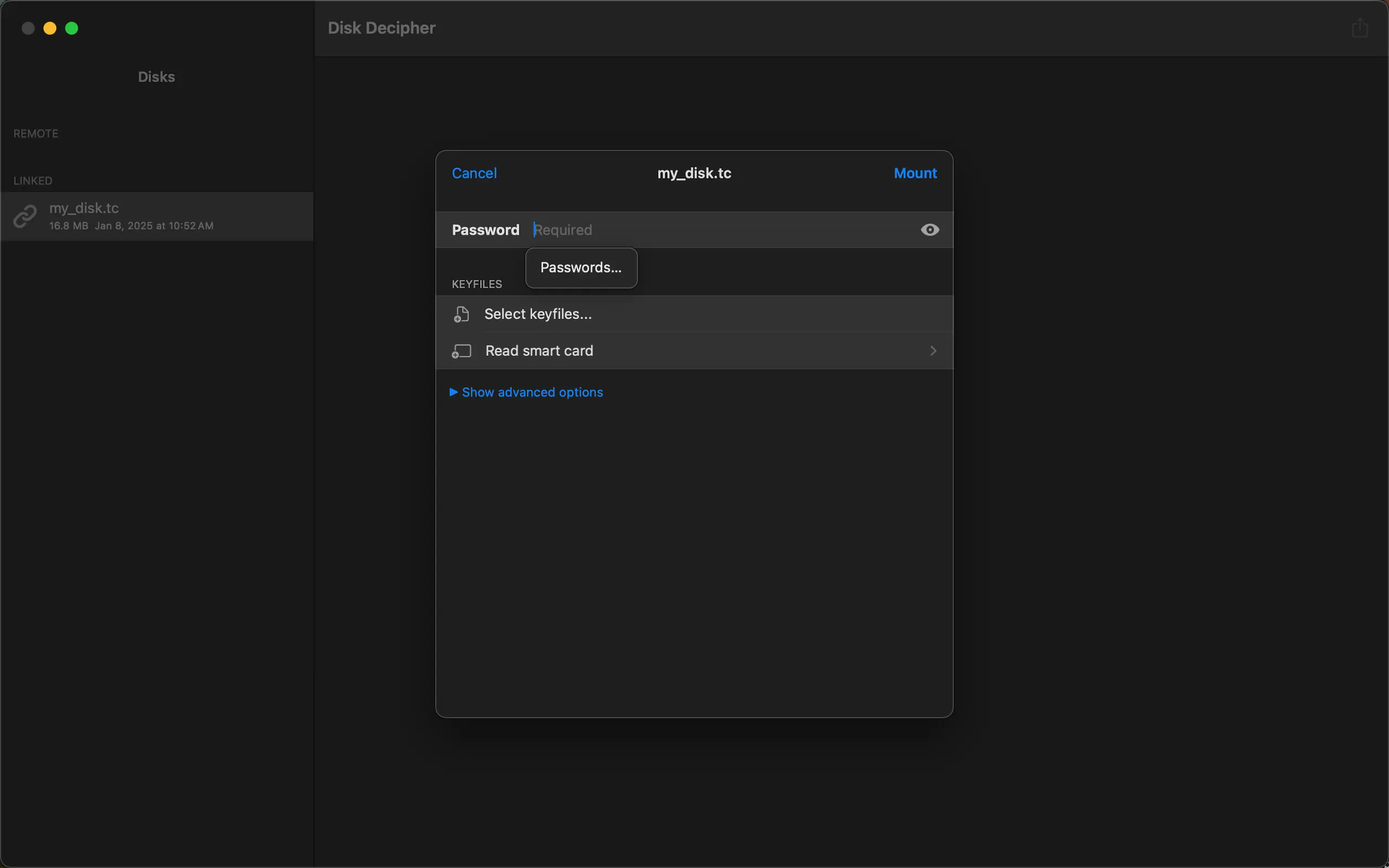The width and height of the screenshot is (1389, 868).
Task: Click the gray close window button
Action: point(28,28)
